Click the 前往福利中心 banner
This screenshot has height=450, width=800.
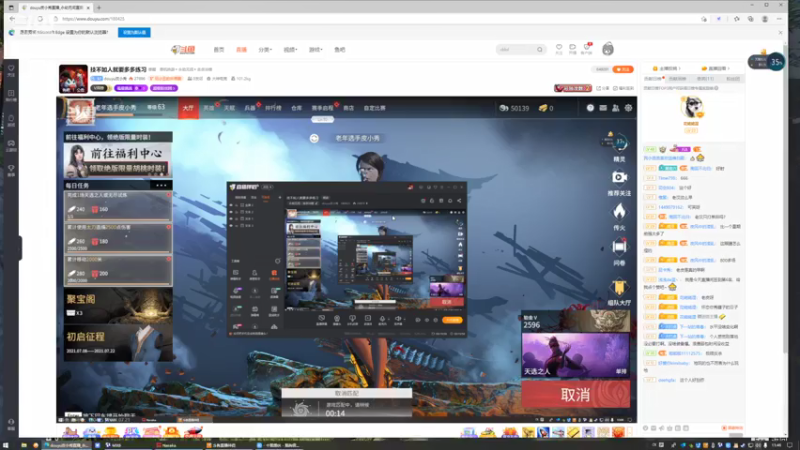(x=118, y=160)
